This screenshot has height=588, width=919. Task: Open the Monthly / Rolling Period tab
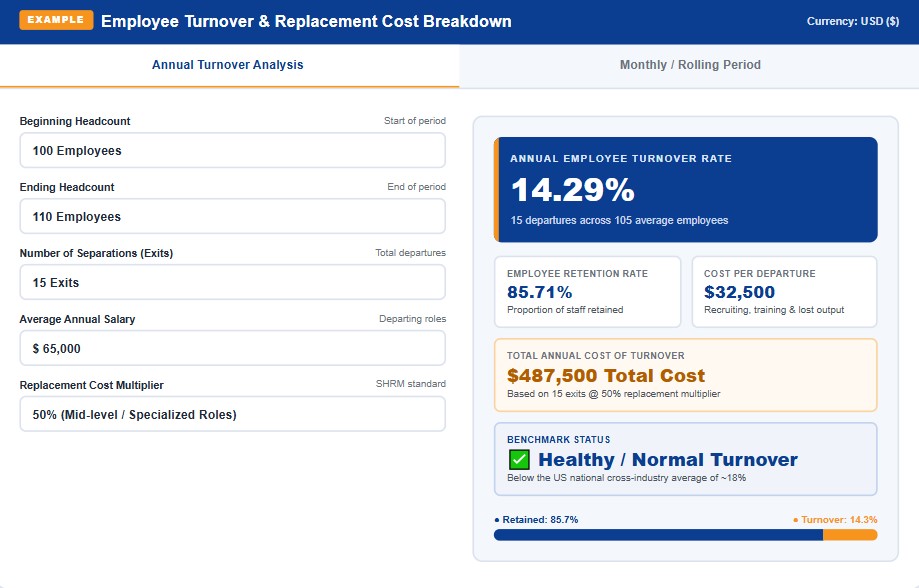690,65
